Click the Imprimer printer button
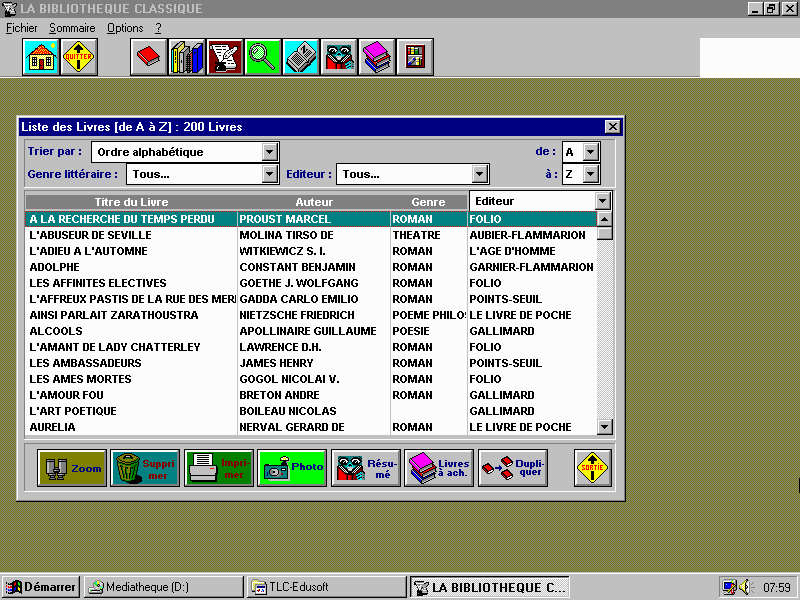 pos(219,468)
